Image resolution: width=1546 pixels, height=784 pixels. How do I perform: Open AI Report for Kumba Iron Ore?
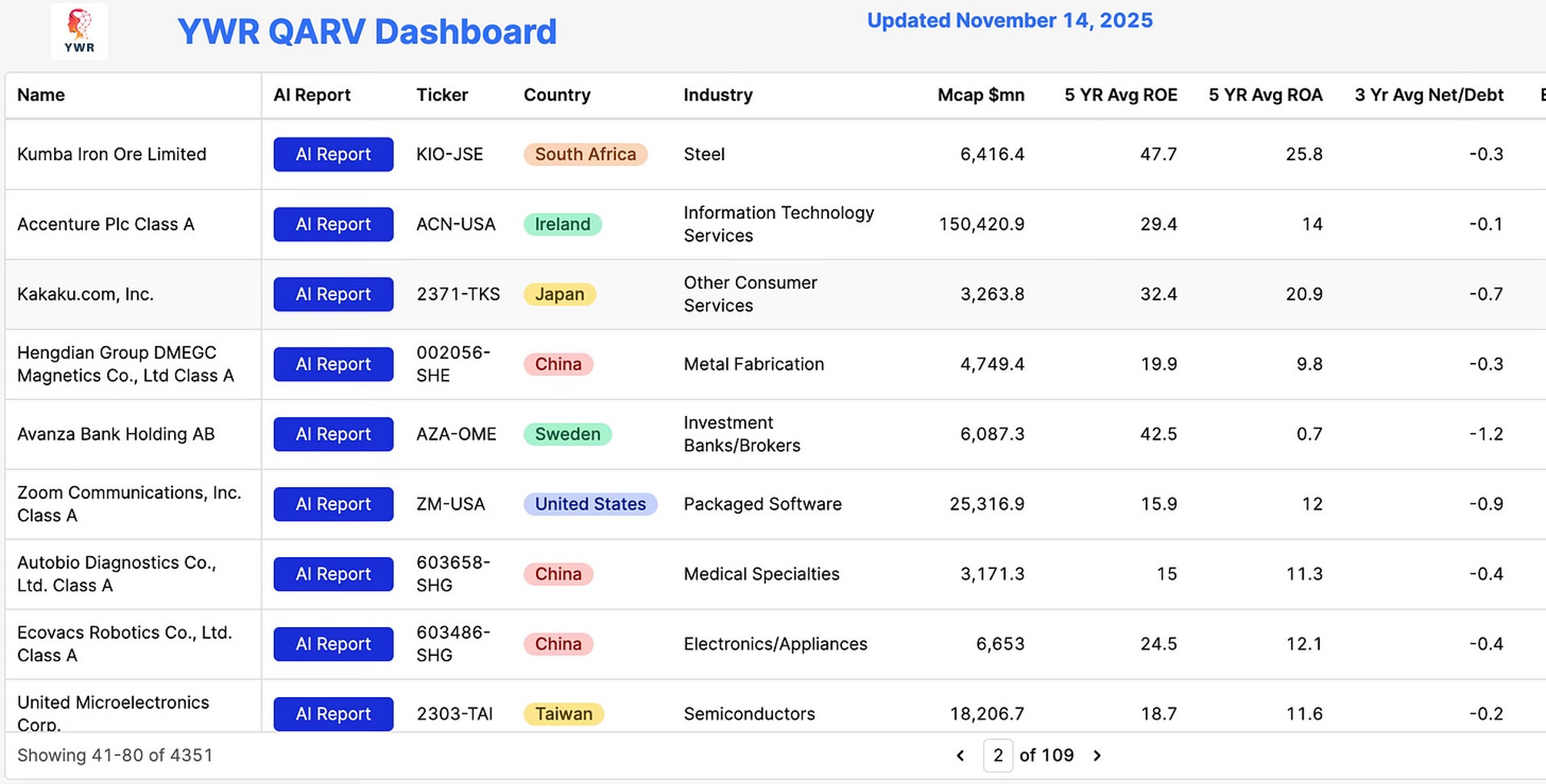[333, 154]
